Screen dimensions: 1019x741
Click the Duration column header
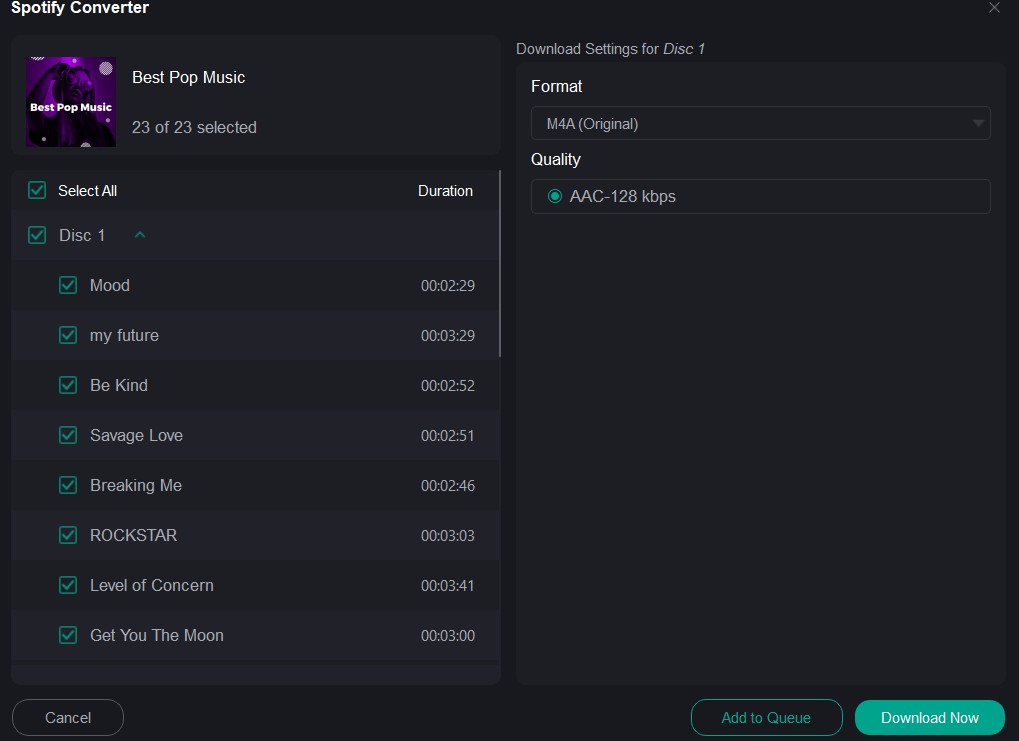coord(445,190)
